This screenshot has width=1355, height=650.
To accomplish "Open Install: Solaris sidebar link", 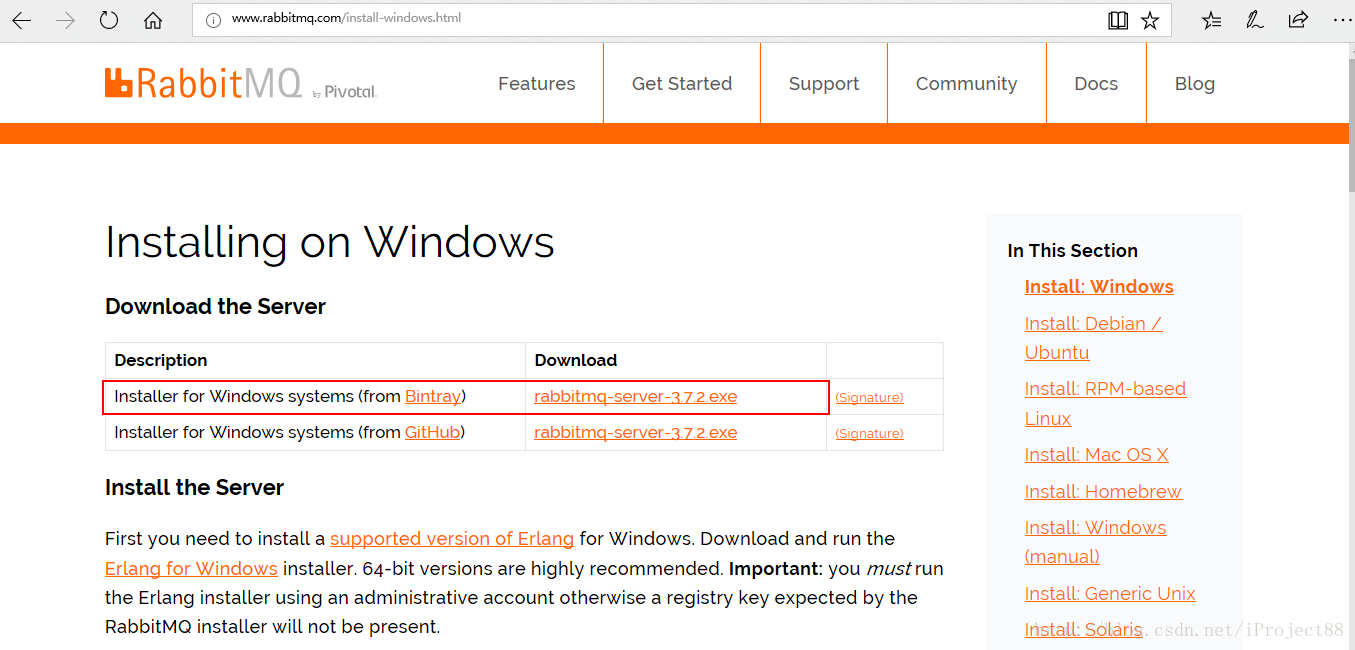I will [x=1083, y=629].
